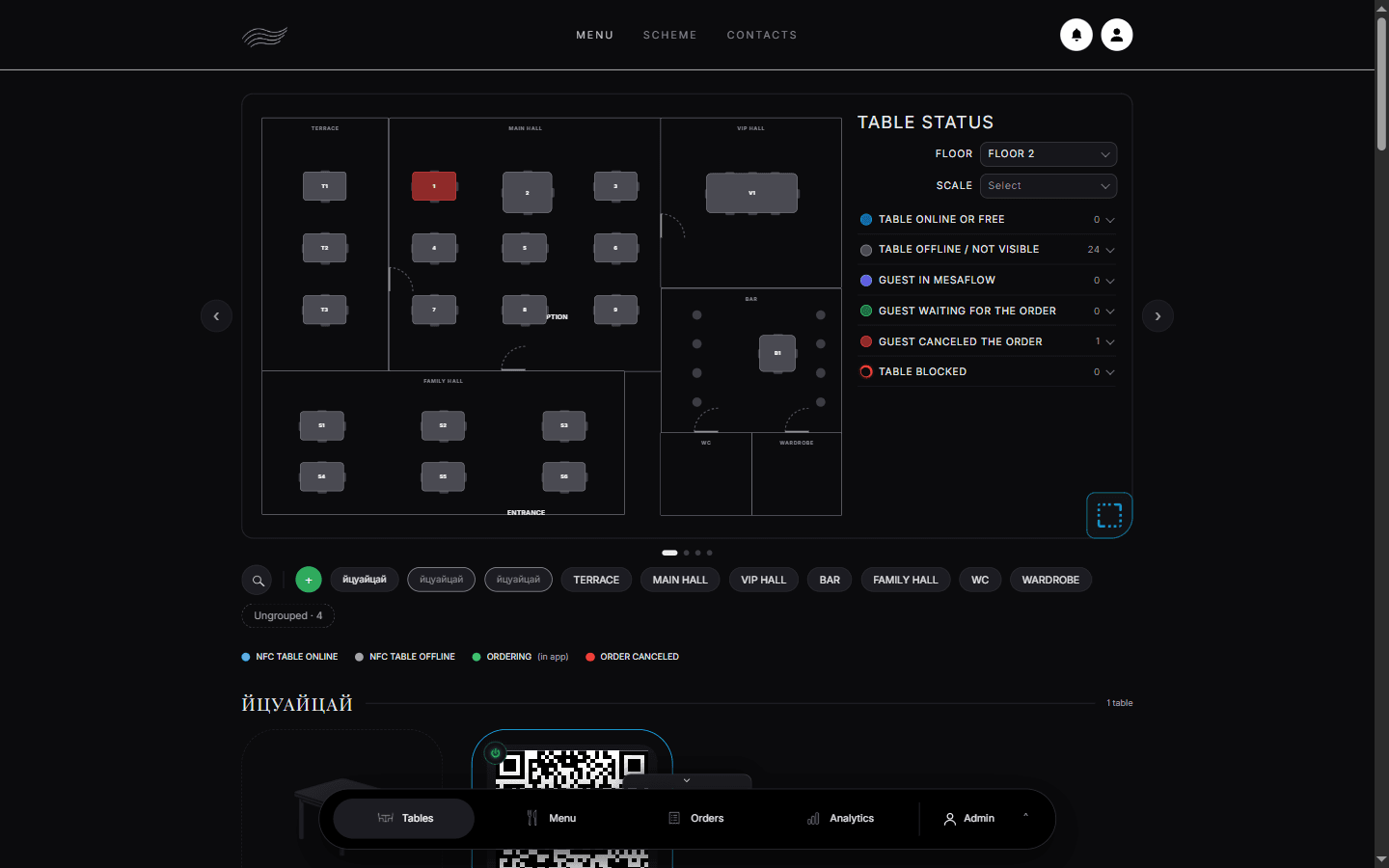Go to previous slide arrow
The width and height of the screenshot is (1389, 868).
click(x=216, y=316)
